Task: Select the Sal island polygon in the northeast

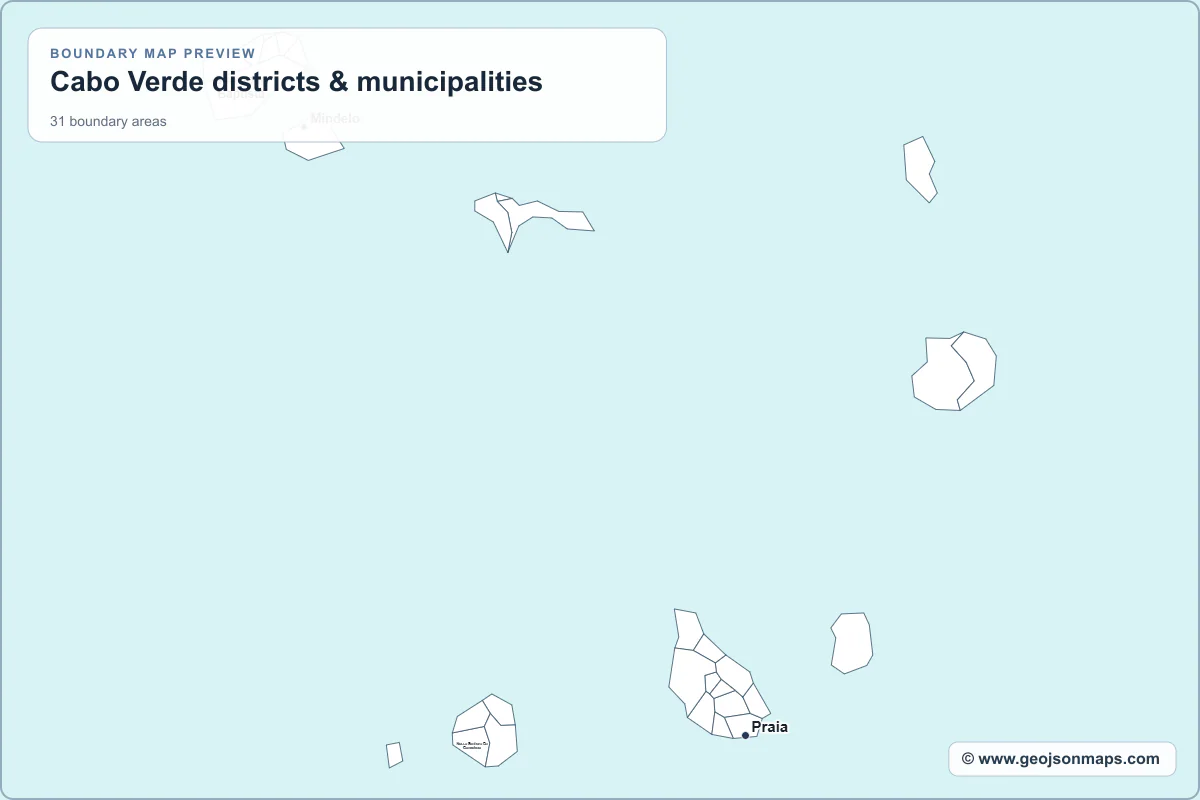Action: [920, 168]
